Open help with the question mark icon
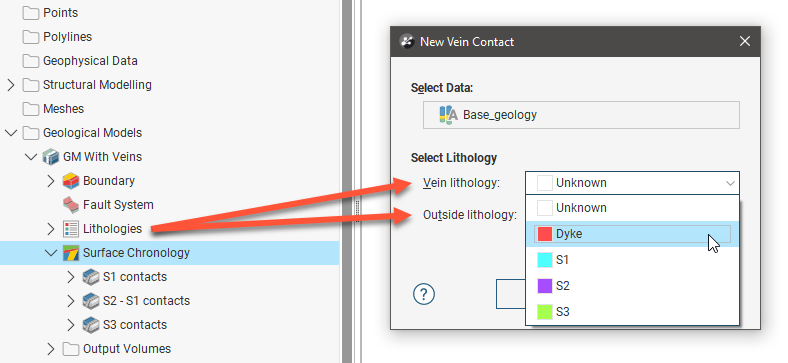Image resolution: width=788 pixels, height=363 pixels. click(424, 294)
